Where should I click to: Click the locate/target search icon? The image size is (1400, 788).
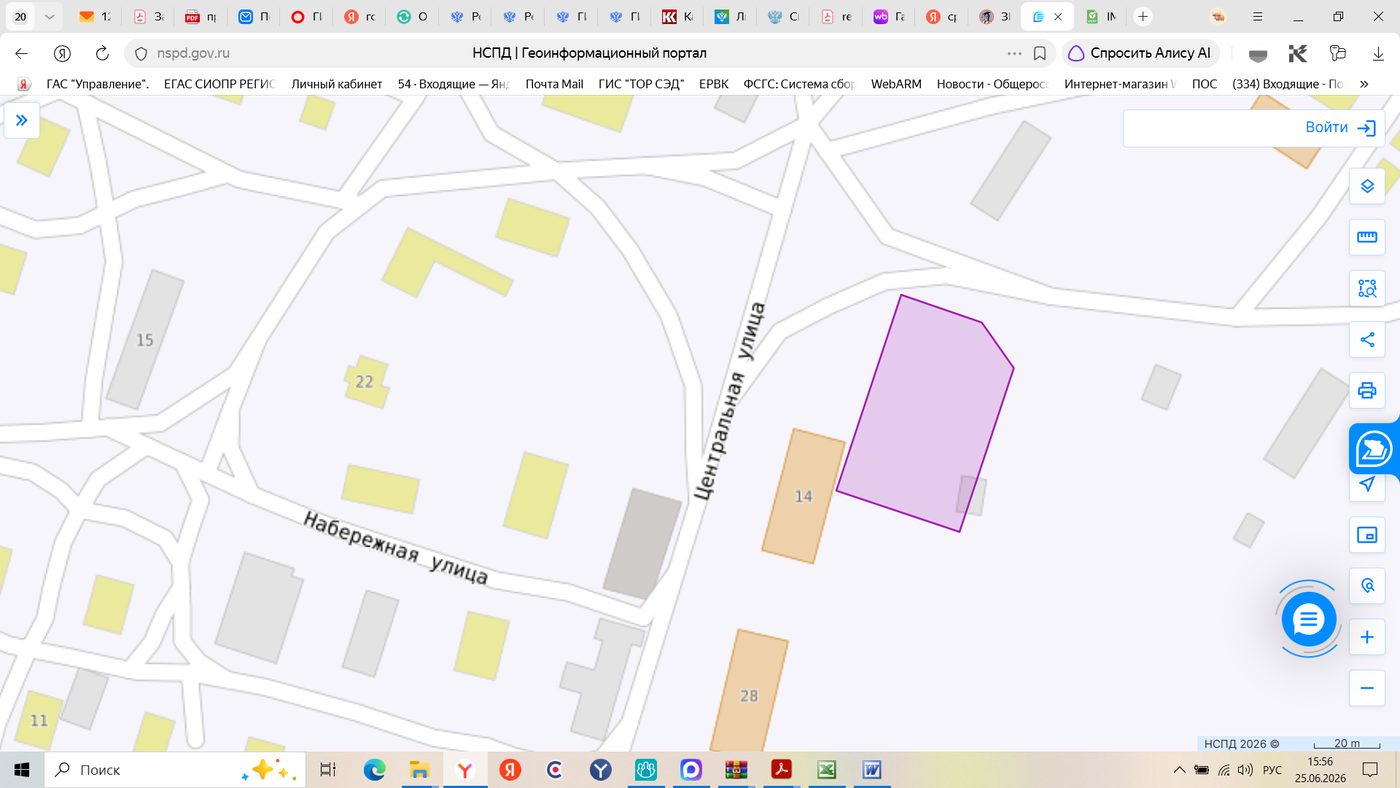point(1367,586)
